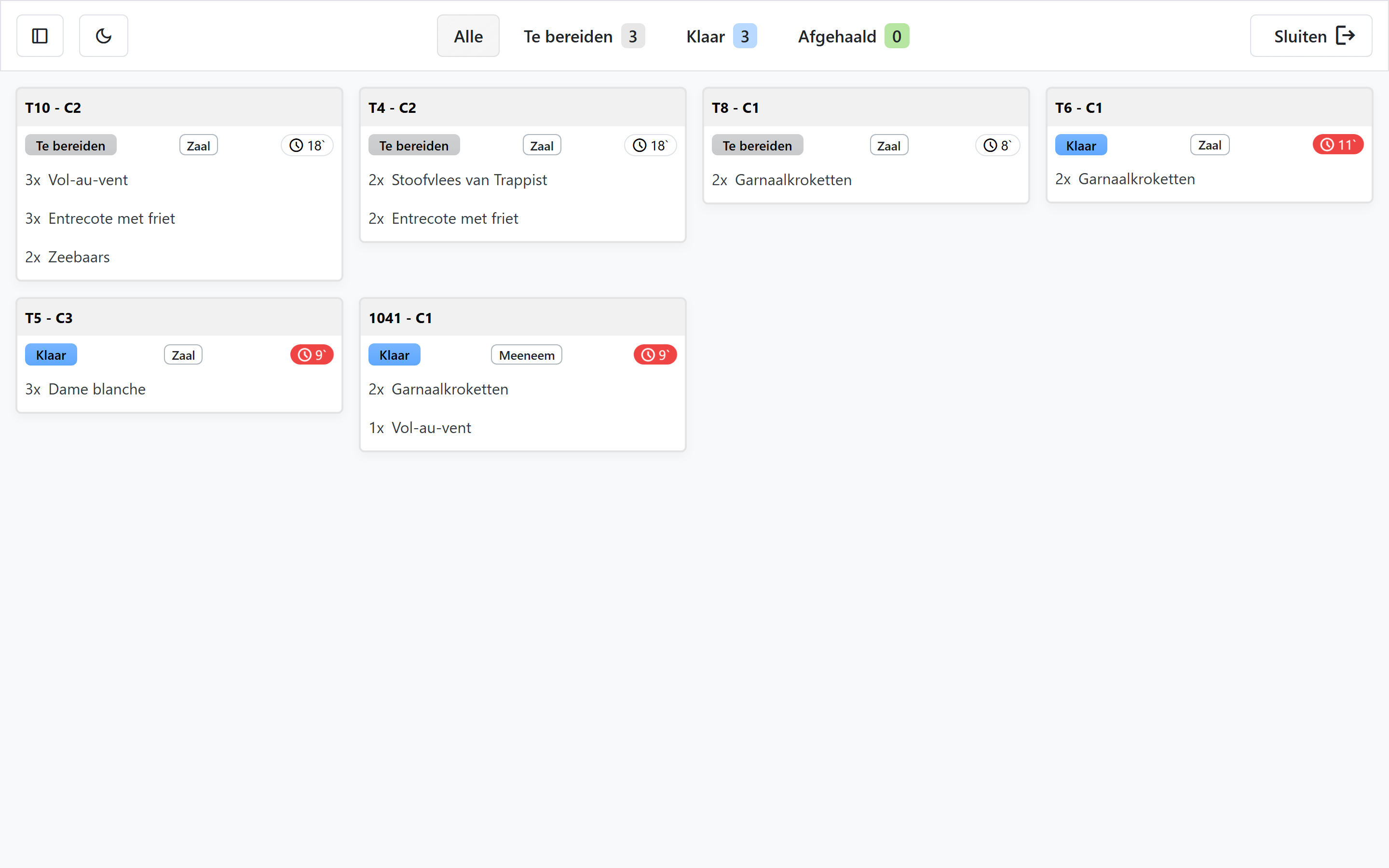Click the Klaar status on order 1041
The image size is (1389, 868).
coord(395,355)
